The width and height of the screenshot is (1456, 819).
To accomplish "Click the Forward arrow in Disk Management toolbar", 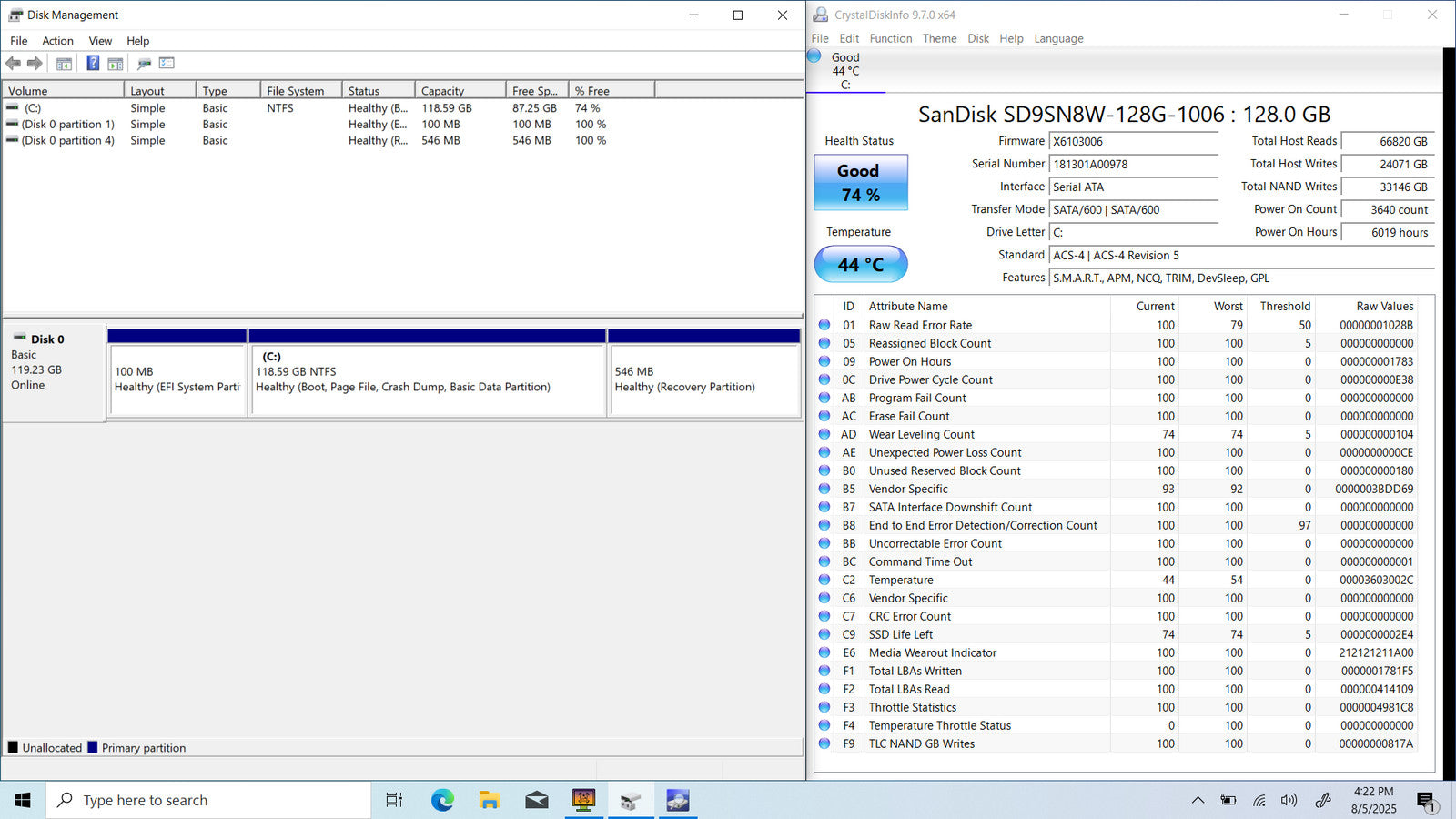I will [x=35, y=63].
